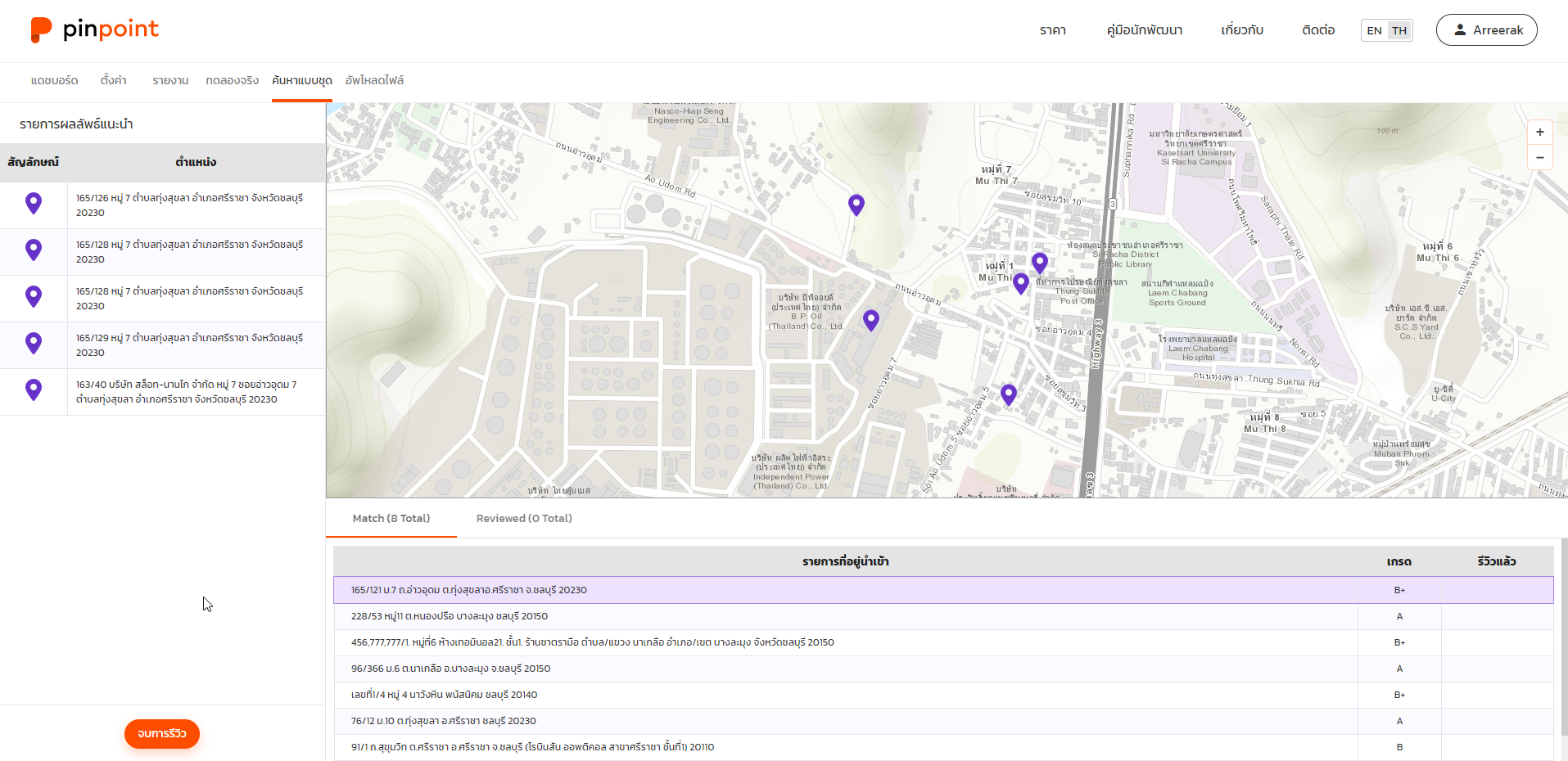Click the Pinpoint logo icon
This screenshot has width=1568, height=761.
click(41, 29)
